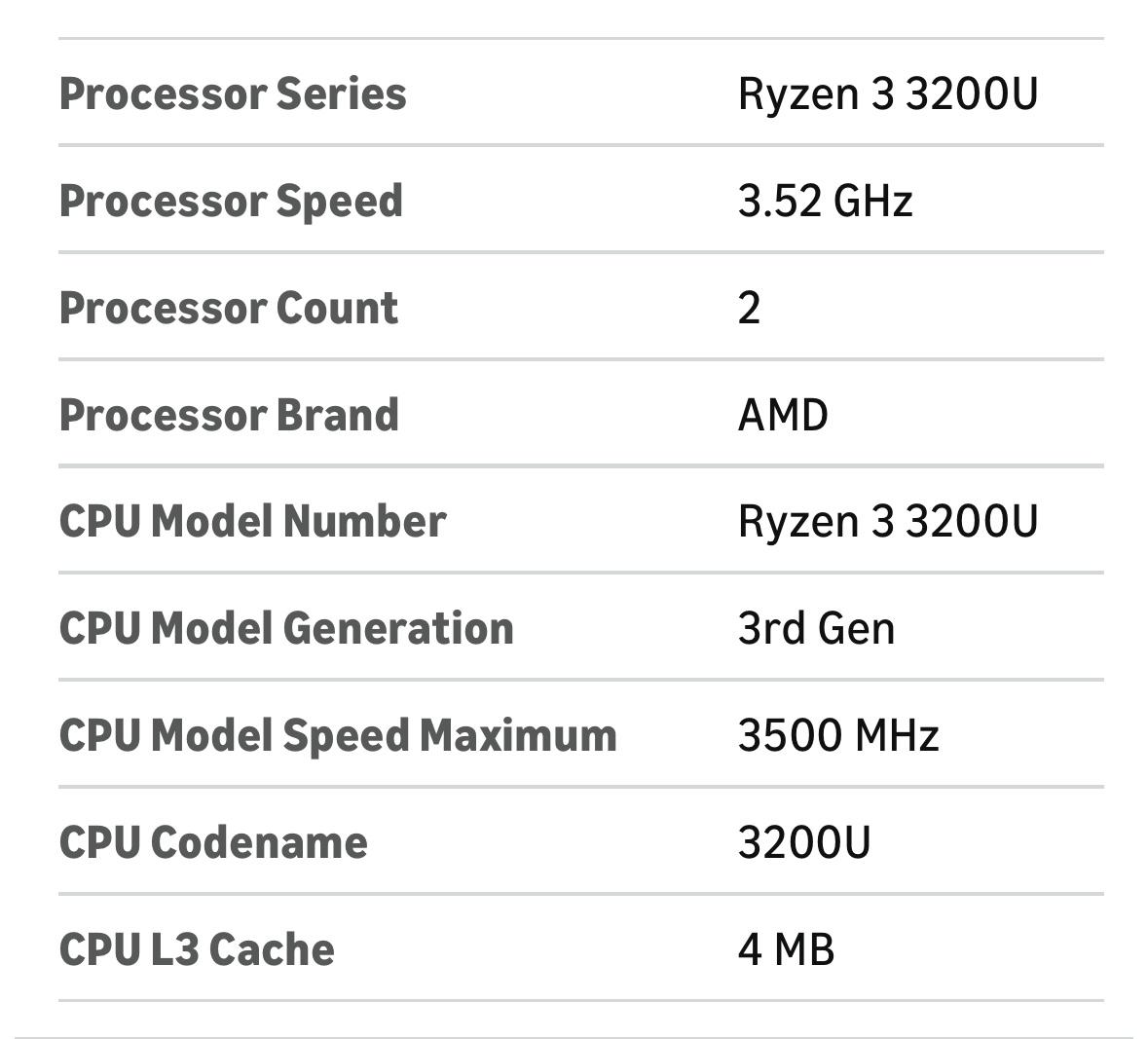Image resolution: width=1148 pixels, height=1039 pixels.
Task: Click the divider line above Processor Series
Action: (x=580, y=39)
